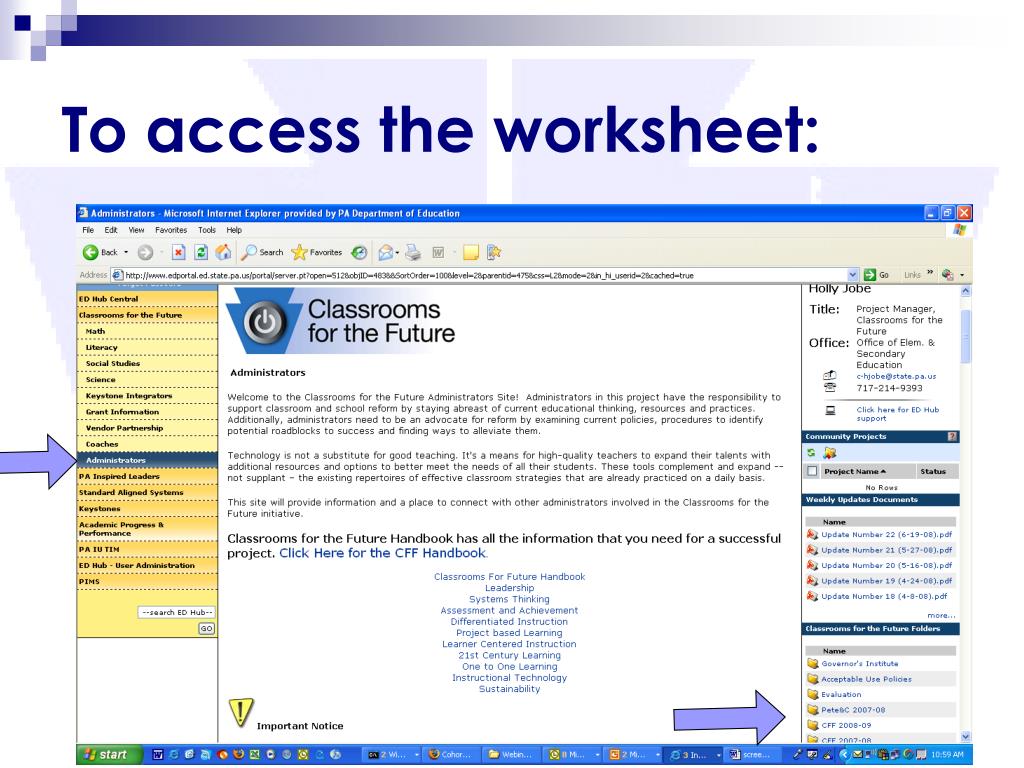Open the History toolbar icon
Image resolution: width=1024 pixels, height=768 pixels.
(359, 252)
